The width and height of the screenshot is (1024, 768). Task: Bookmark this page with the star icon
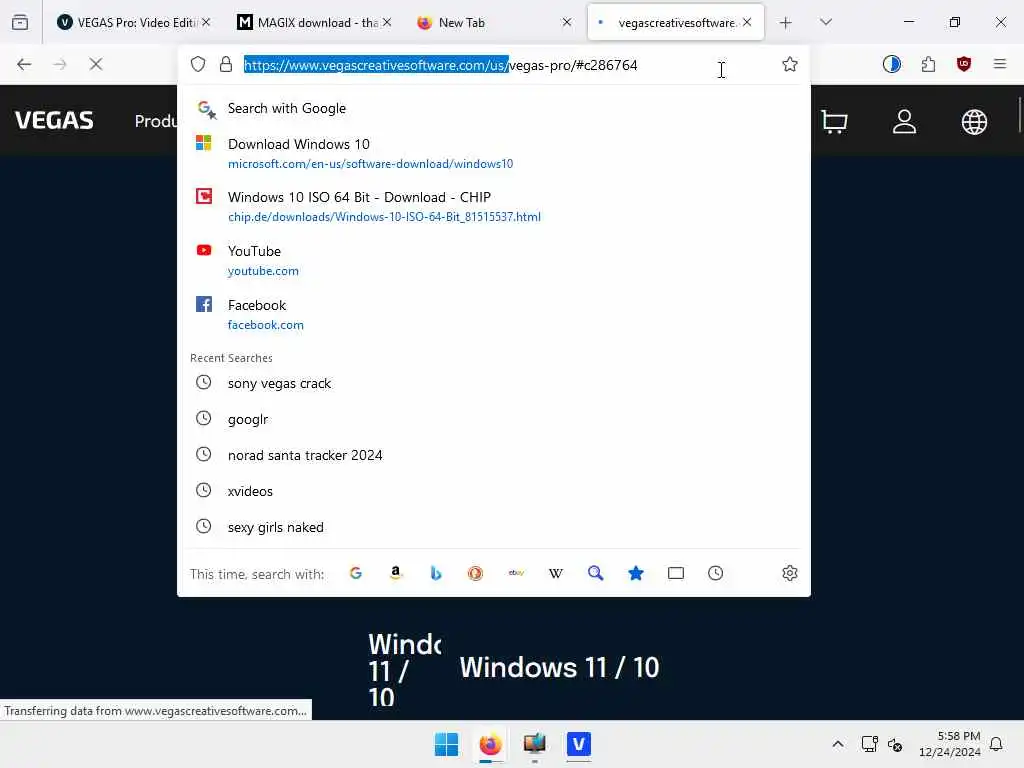coord(790,64)
